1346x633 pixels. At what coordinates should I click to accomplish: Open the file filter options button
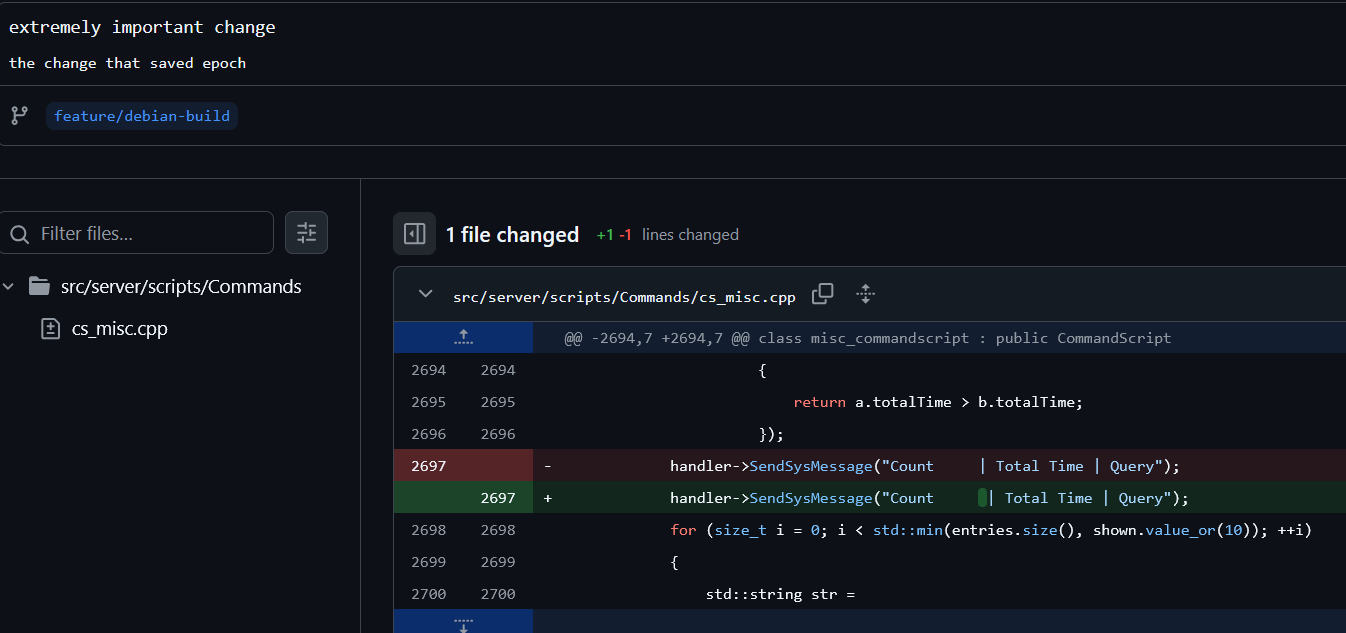(x=306, y=233)
